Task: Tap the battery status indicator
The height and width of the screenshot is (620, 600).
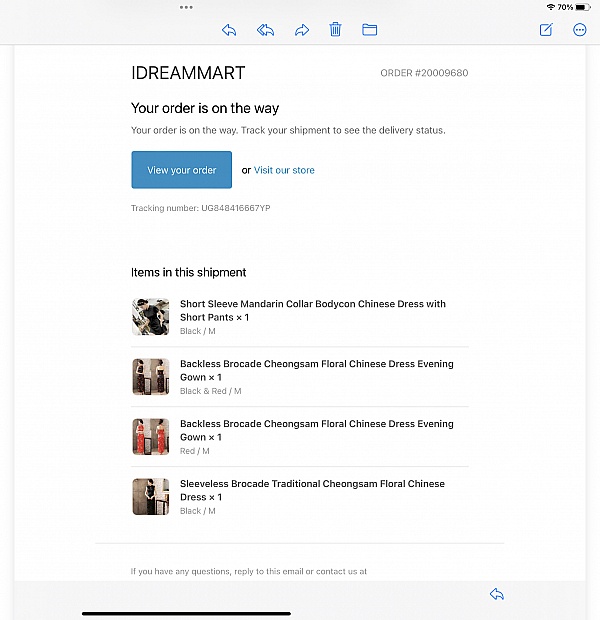Action: (583, 7)
